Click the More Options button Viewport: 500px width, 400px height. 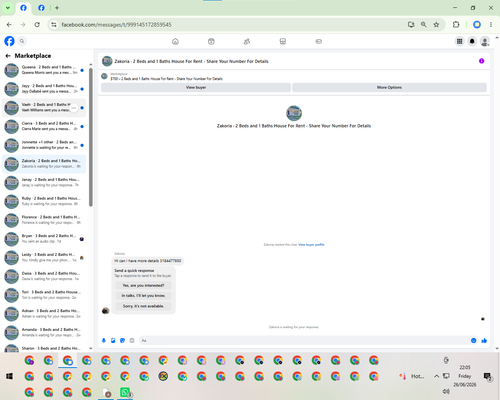tap(389, 87)
